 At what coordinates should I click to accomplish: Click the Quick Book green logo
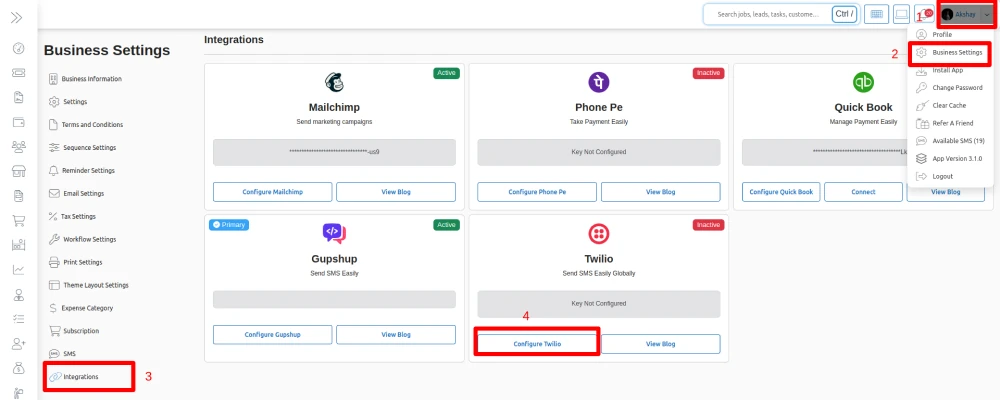pos(864,82)
